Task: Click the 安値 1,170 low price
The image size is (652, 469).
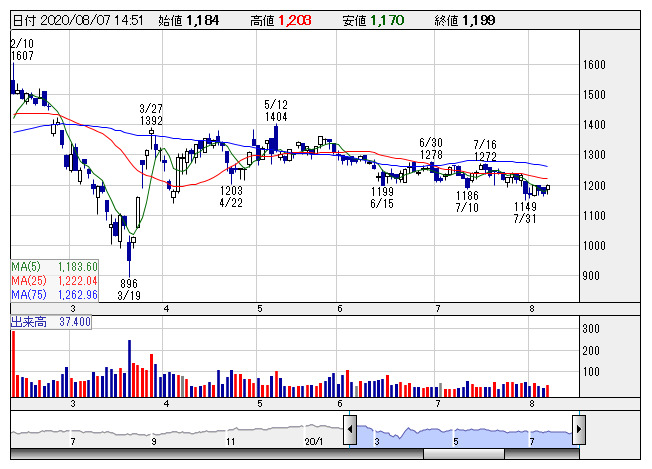Action: [373, 20]
